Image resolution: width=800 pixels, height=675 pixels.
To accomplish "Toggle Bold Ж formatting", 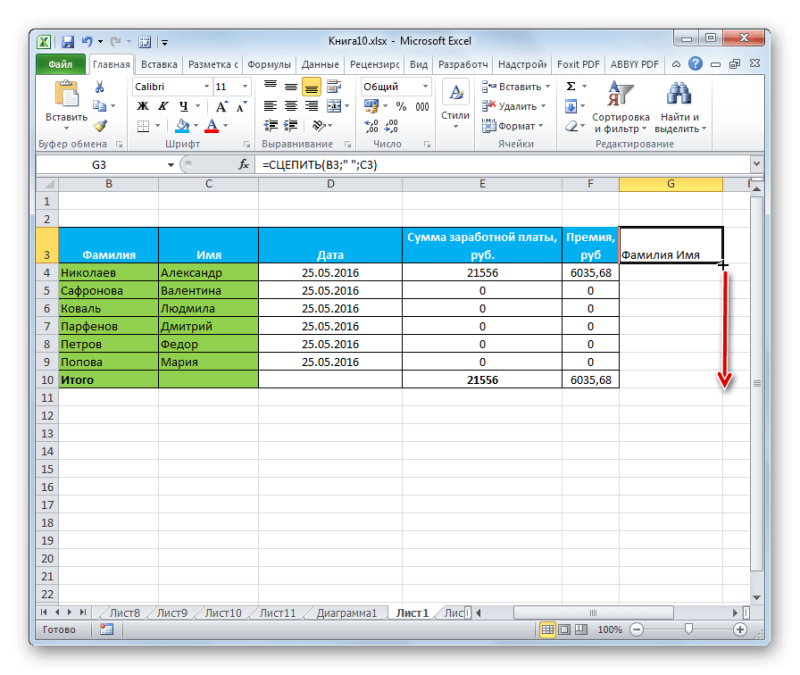I will (143, 107).
